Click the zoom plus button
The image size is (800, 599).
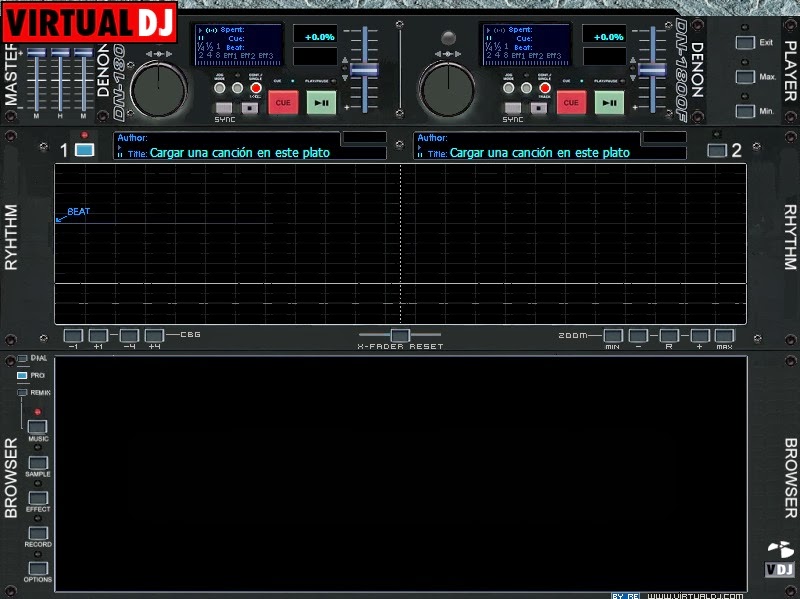[699, 336]
